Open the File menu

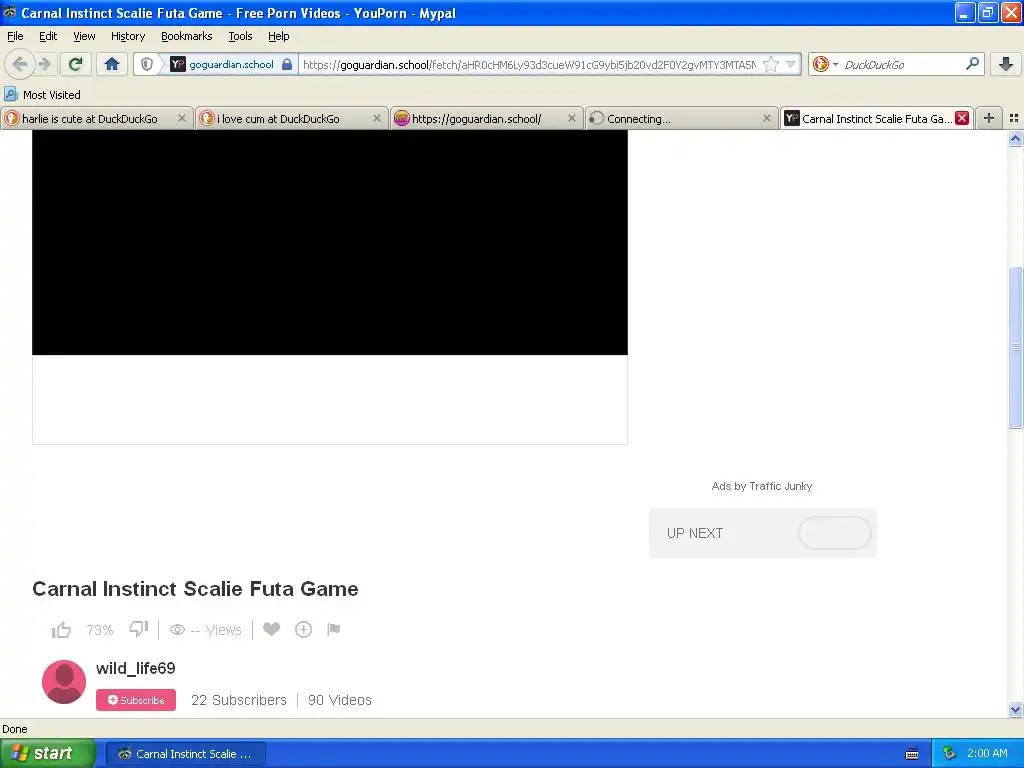pyautogui.click(x=15, y=36)
